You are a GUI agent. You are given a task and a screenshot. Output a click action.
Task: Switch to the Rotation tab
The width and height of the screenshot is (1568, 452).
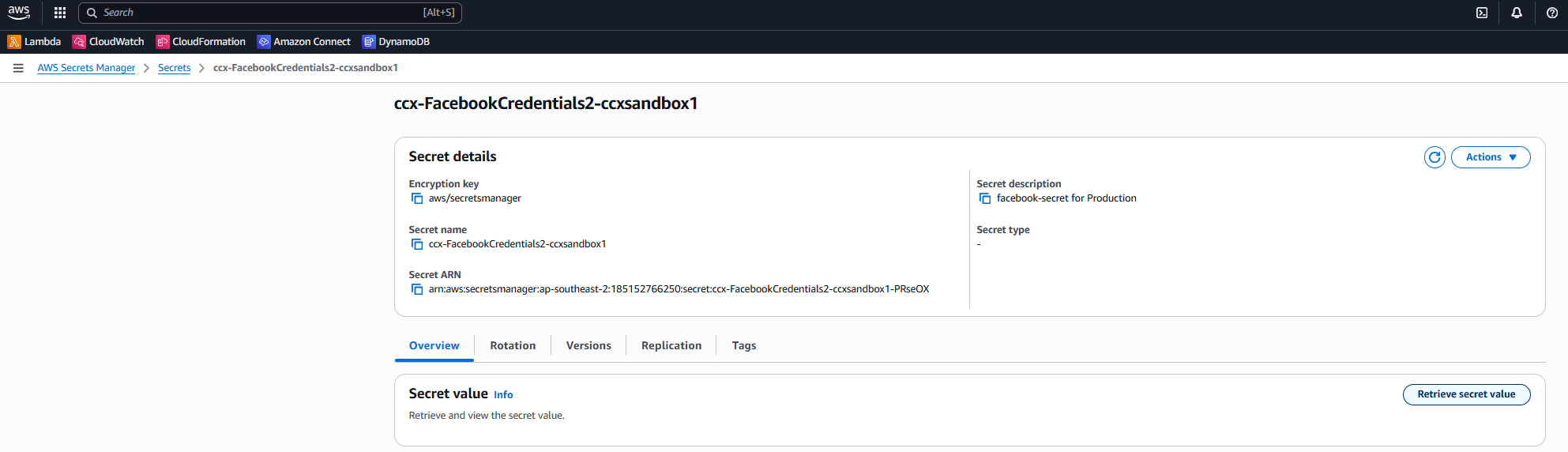pyautogui.click(x=513, y=346)
